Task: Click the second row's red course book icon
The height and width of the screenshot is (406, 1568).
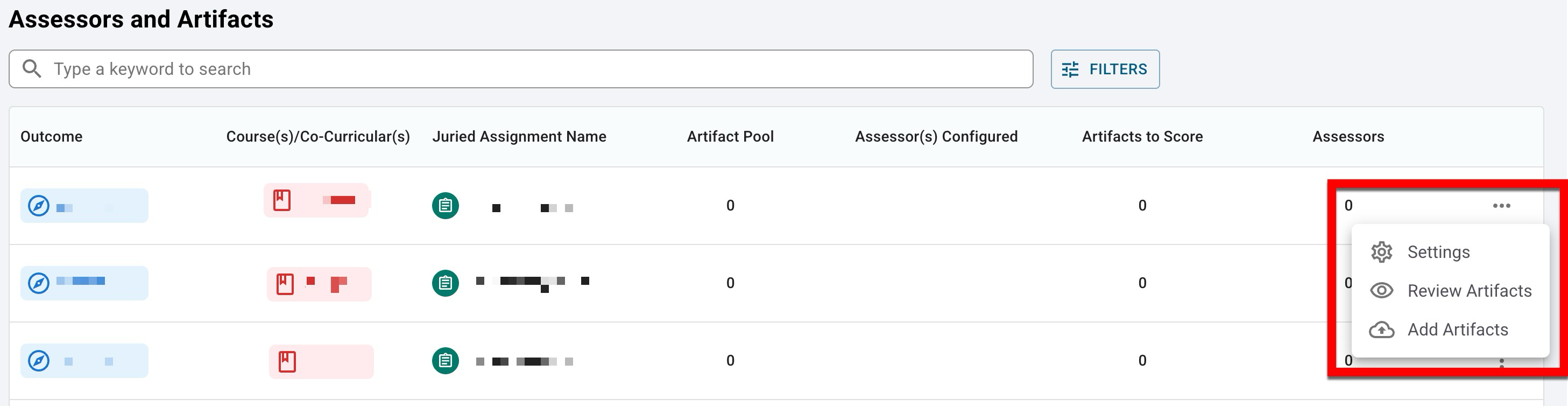Action: (x=285, y=284)
